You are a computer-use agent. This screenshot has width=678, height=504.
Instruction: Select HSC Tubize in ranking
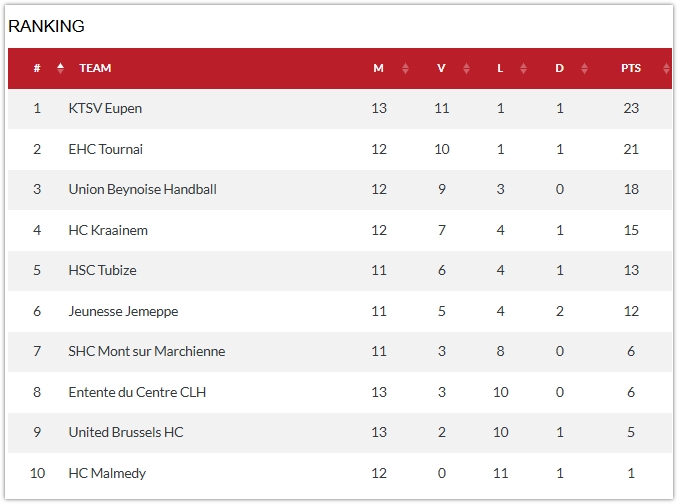(x=102, y=270)
